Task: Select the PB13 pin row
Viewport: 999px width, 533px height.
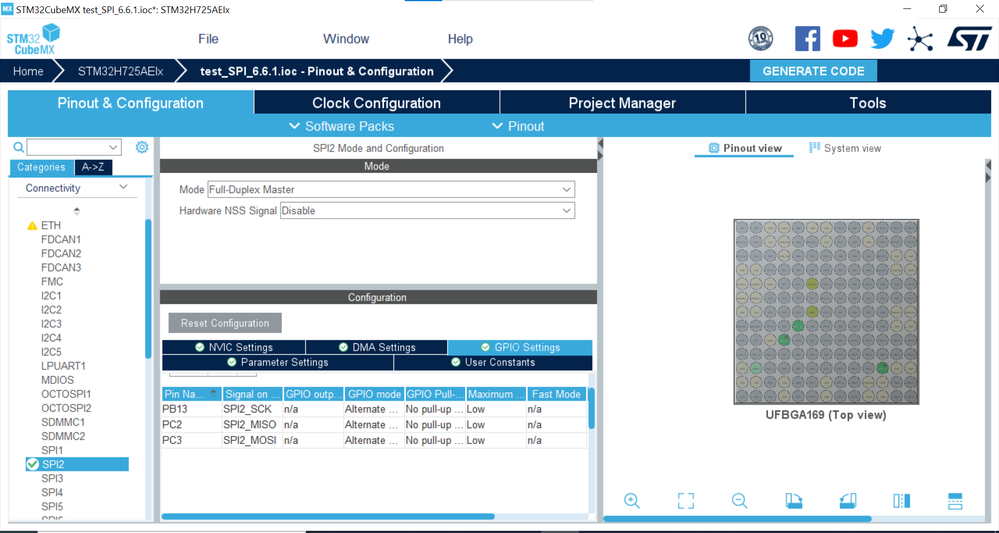Action: point(373,409)
